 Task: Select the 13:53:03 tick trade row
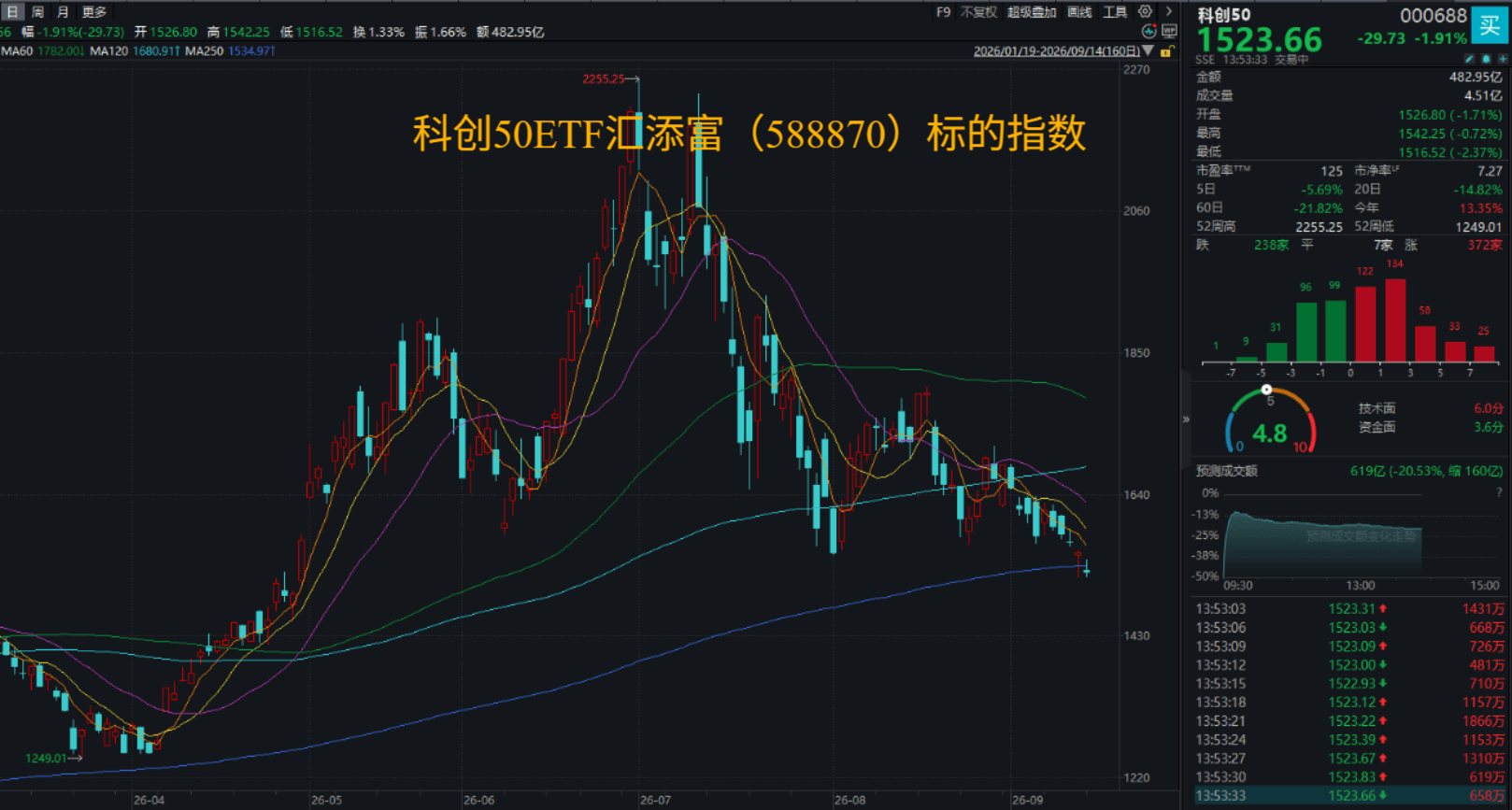point(1349,609)
